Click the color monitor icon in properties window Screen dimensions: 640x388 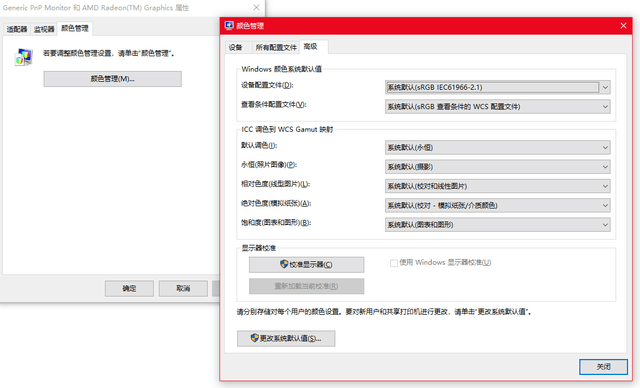23,57
